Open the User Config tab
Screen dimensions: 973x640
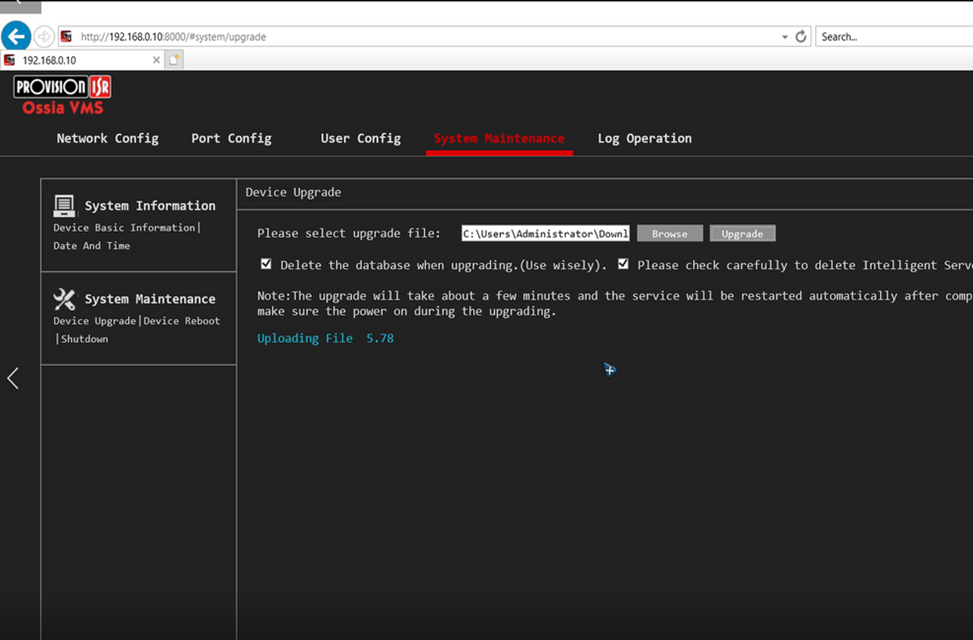coord(361,138)
